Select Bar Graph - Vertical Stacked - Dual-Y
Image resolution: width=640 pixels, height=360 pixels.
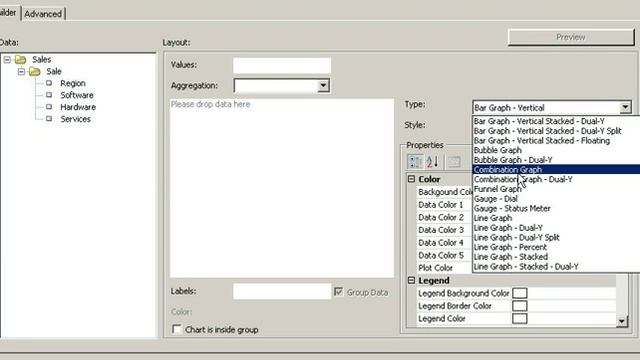[556, 121]
